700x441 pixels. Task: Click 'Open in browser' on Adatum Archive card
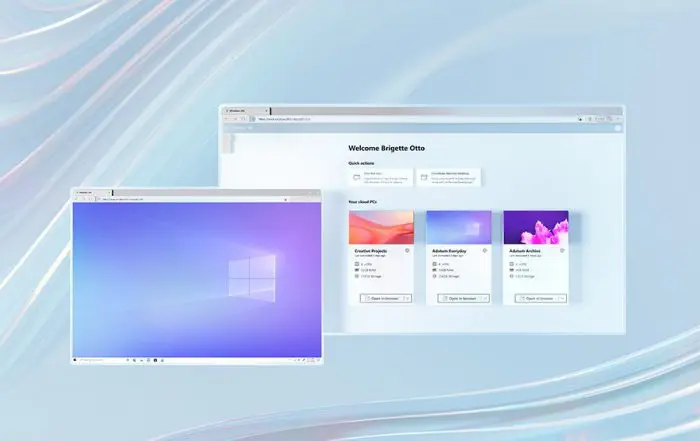coord(536,298)
